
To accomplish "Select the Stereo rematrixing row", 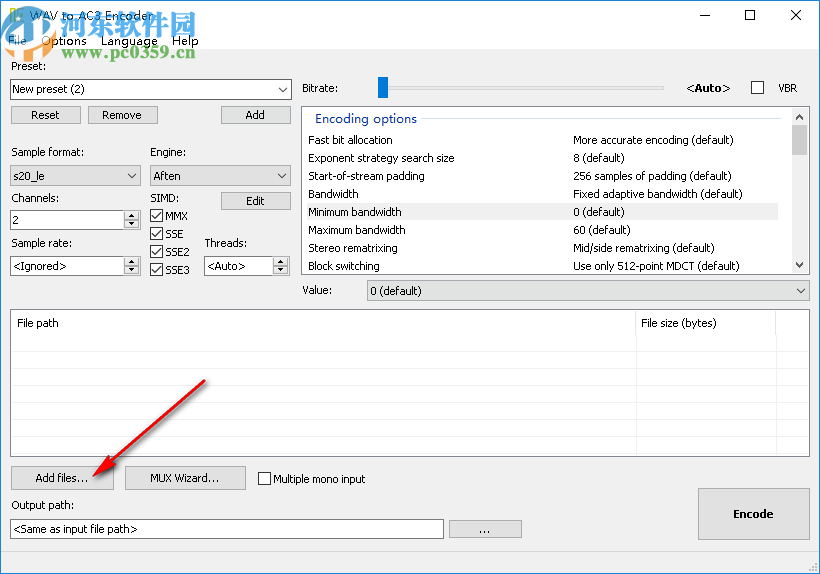I will (x=542, y=248).
